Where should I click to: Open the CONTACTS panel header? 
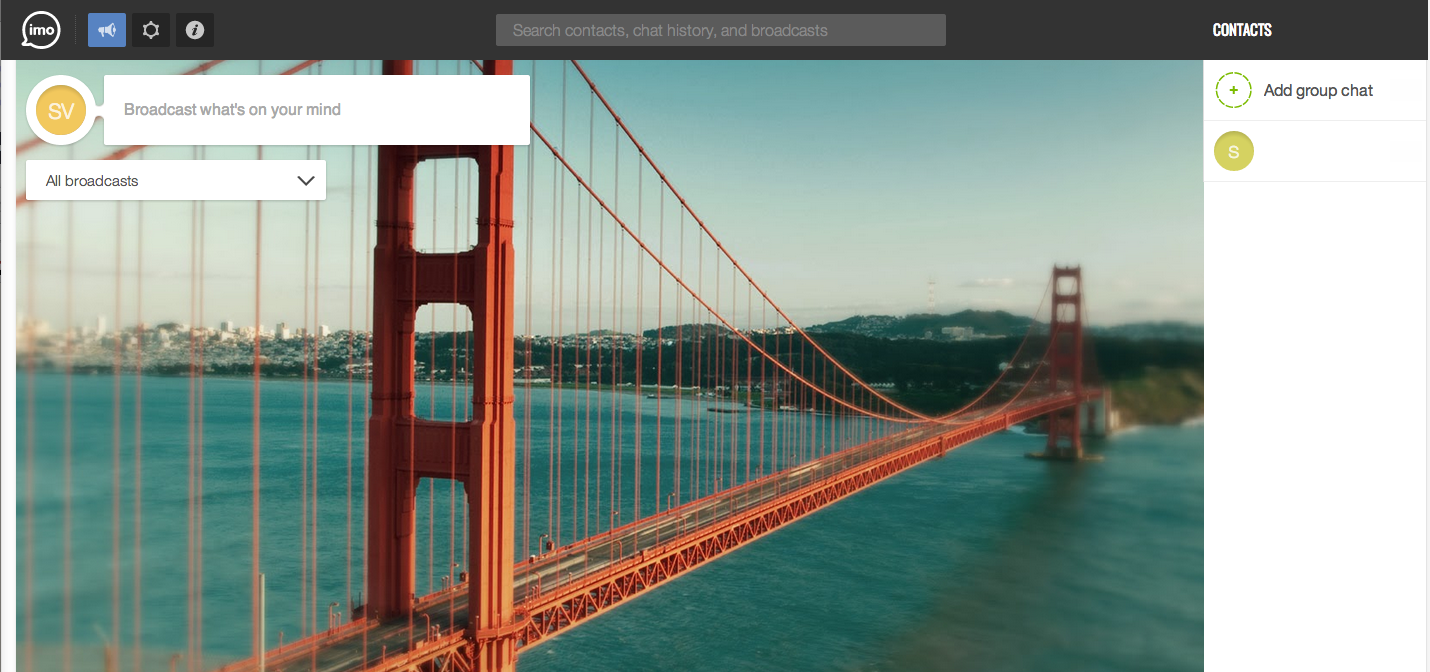pos(1242,30)
